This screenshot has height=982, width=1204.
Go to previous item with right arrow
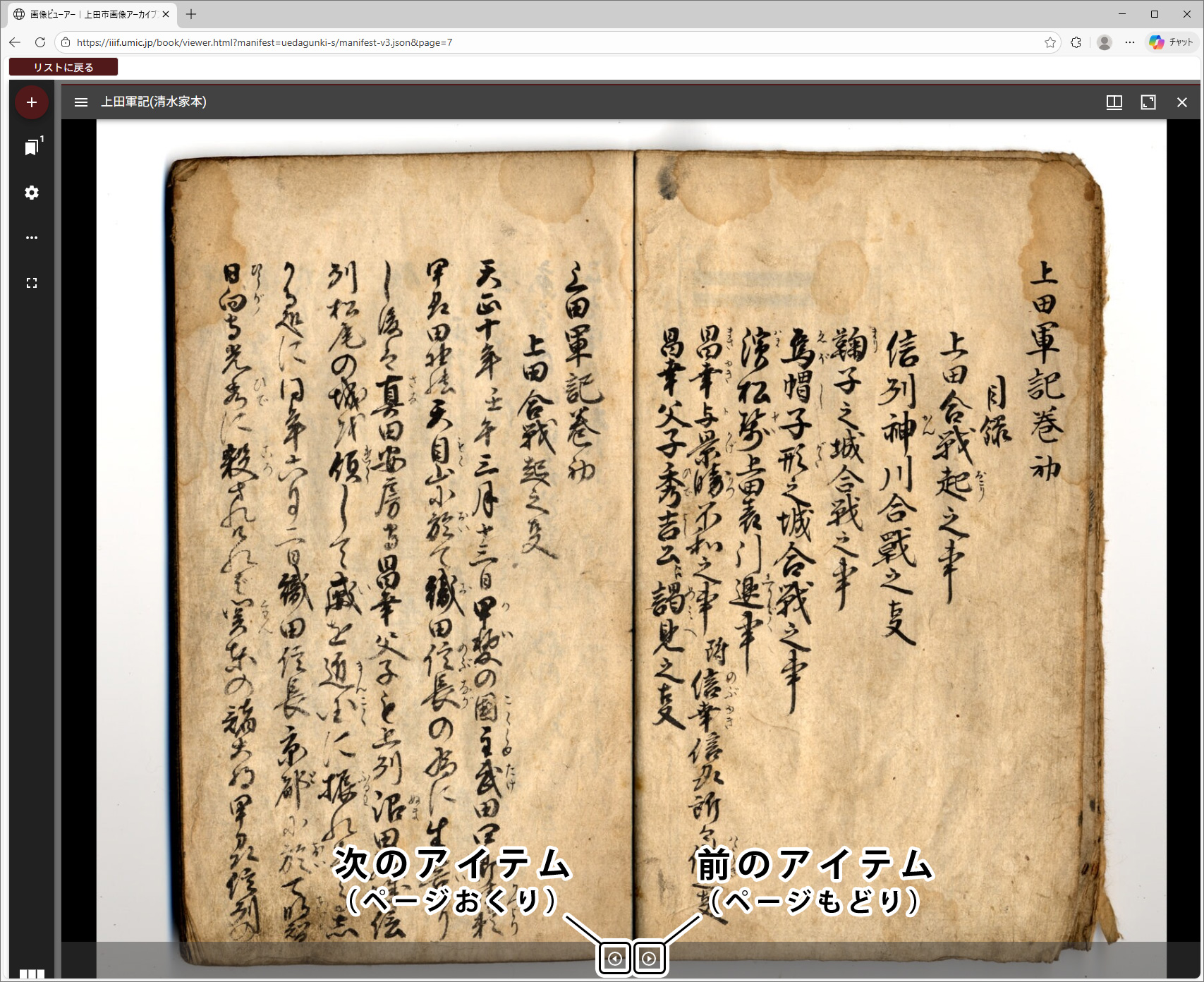click(x=649, y=958)
